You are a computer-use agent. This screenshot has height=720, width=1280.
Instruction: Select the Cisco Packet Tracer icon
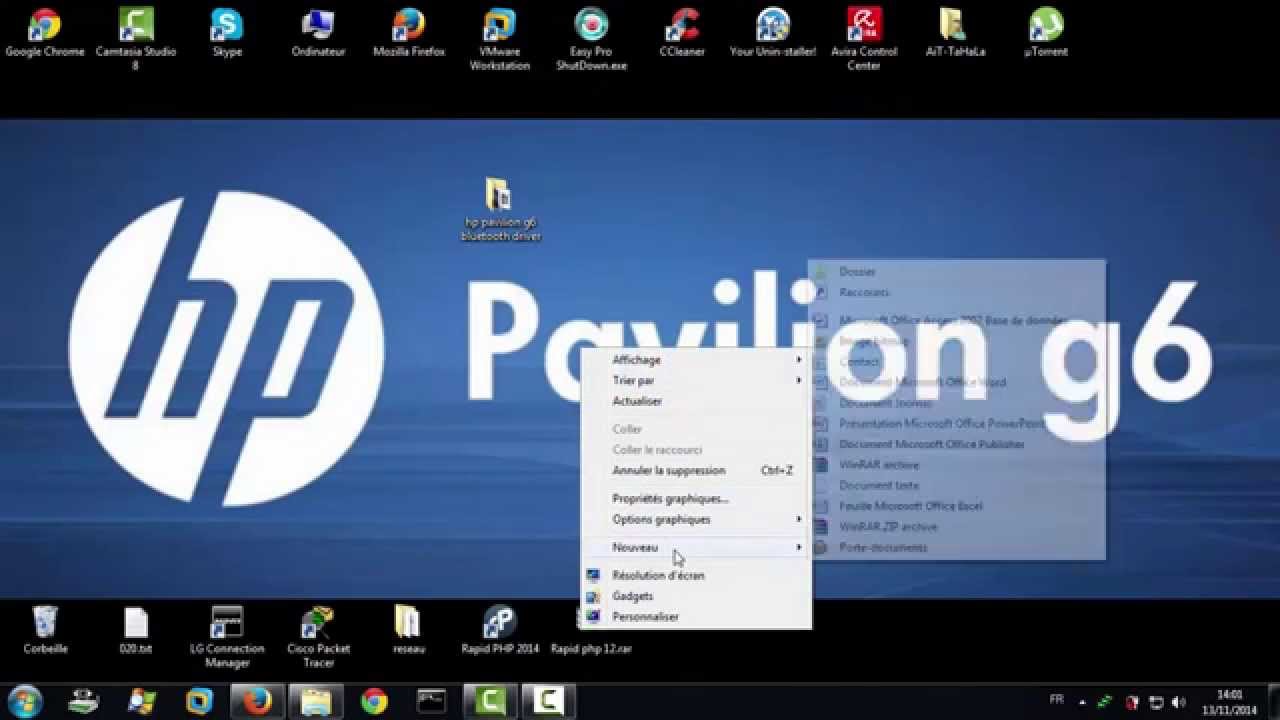tap(318, 637)
